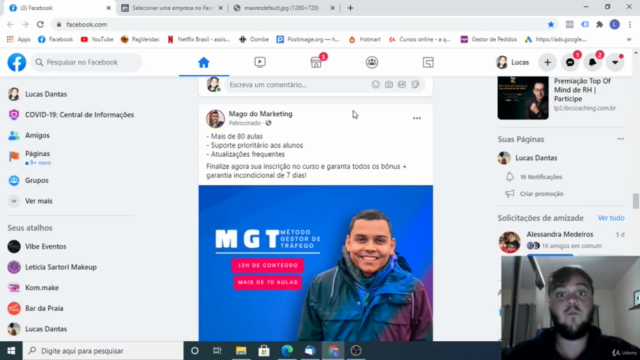Open Lucas Dantas page under Suas Páginas
The image size is (640, 360).
click(536, 158)
